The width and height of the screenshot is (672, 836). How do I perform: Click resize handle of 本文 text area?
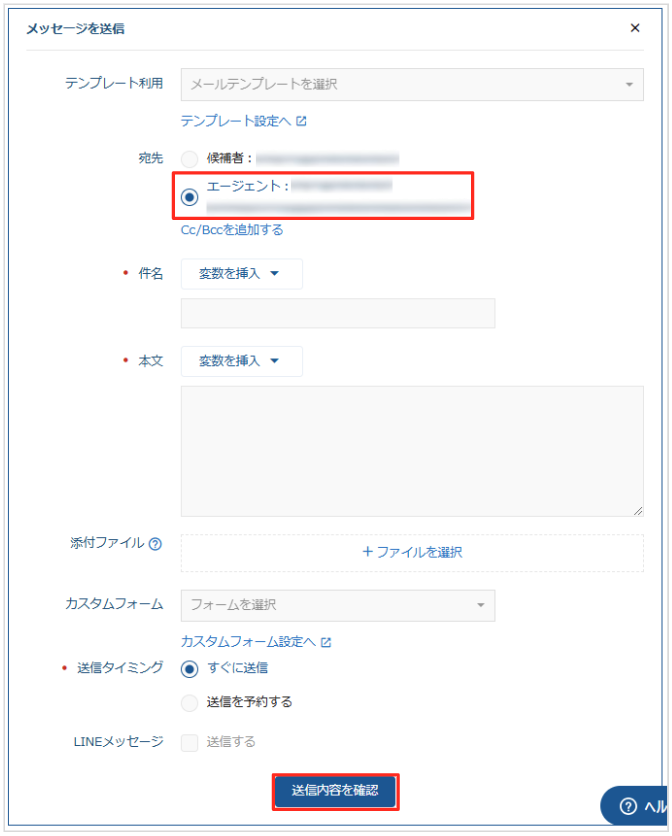pos(638,511)
